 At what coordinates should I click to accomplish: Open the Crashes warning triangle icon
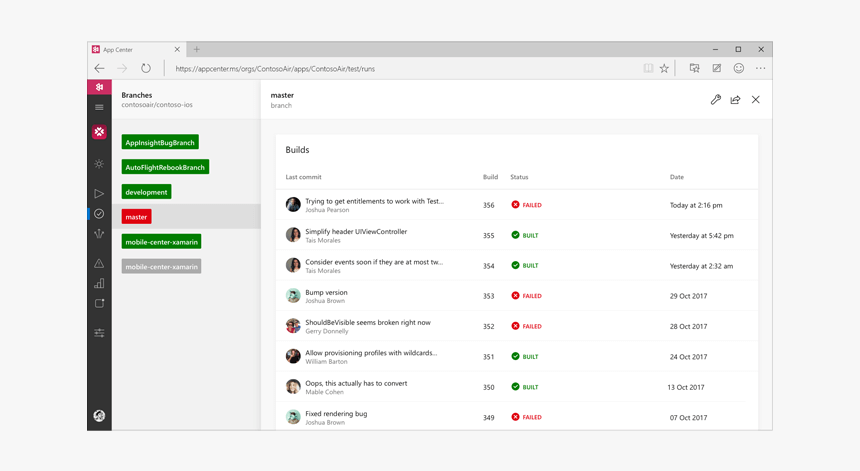(x=99, y=264)
